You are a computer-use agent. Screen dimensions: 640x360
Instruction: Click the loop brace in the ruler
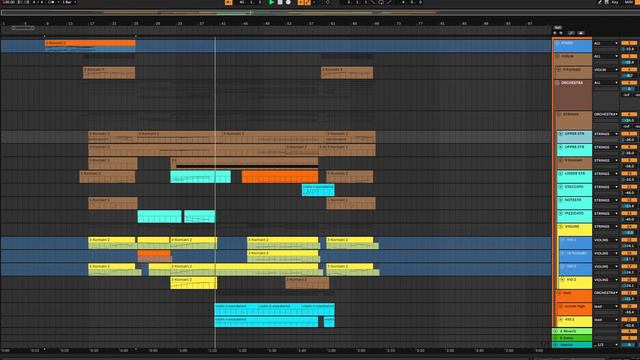tap(23, 28)
